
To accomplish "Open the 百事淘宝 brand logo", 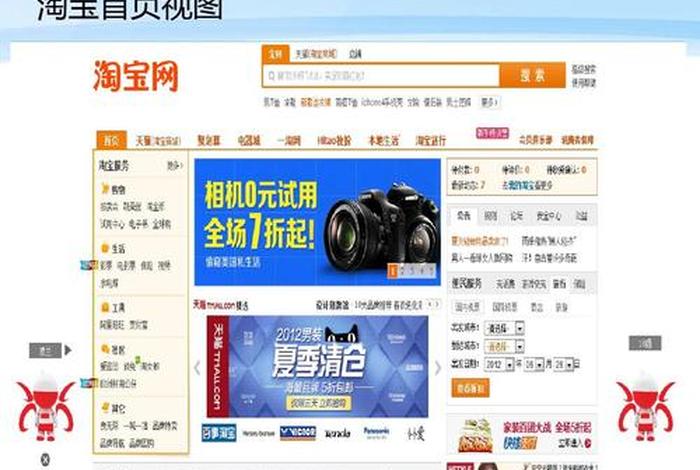I will pyautogui.click(x=219, y=433).
